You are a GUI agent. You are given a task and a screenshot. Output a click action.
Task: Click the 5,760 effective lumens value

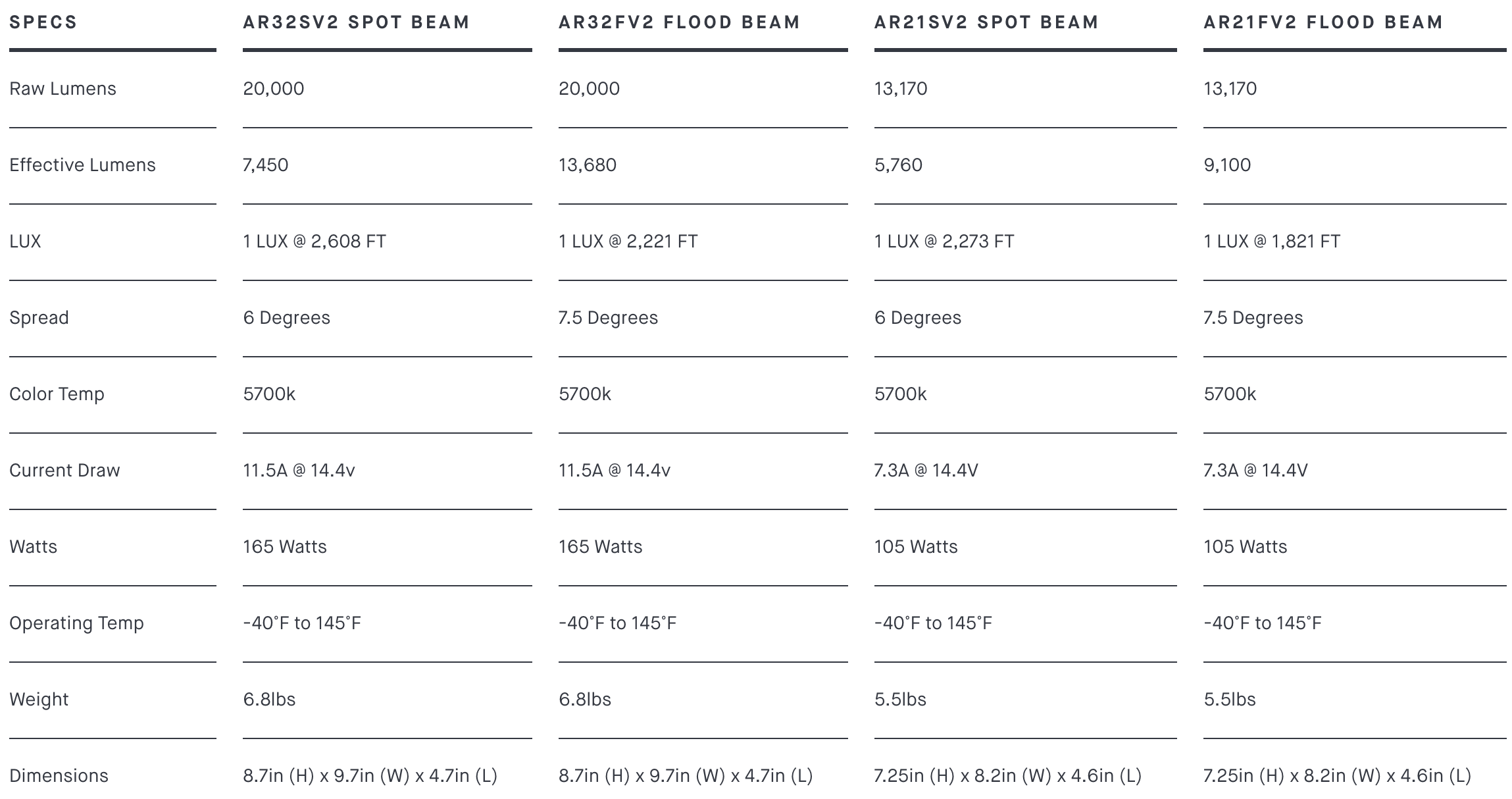point(898,165)
